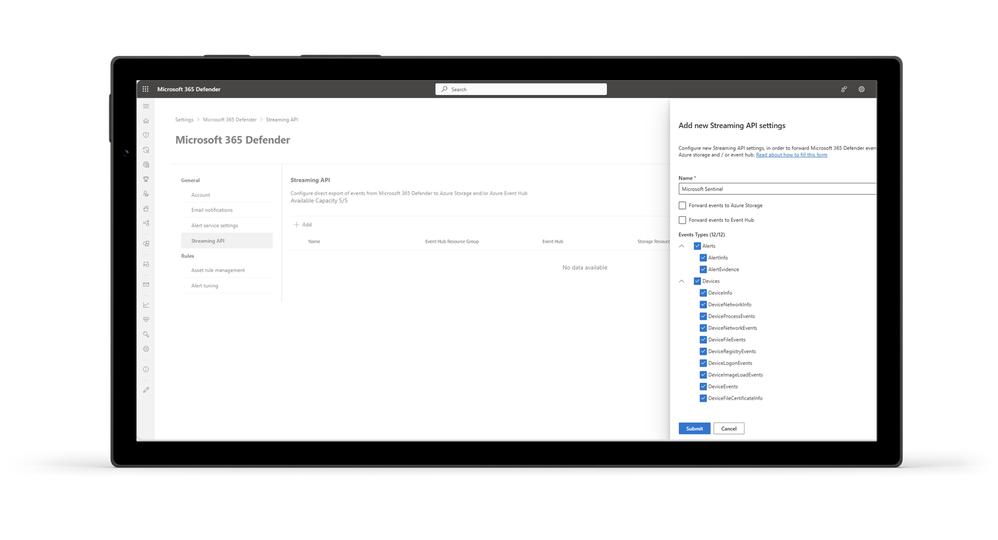Click the pencil customize navigation icon
The image size is (998, 540).
click(x=146, y=390)
